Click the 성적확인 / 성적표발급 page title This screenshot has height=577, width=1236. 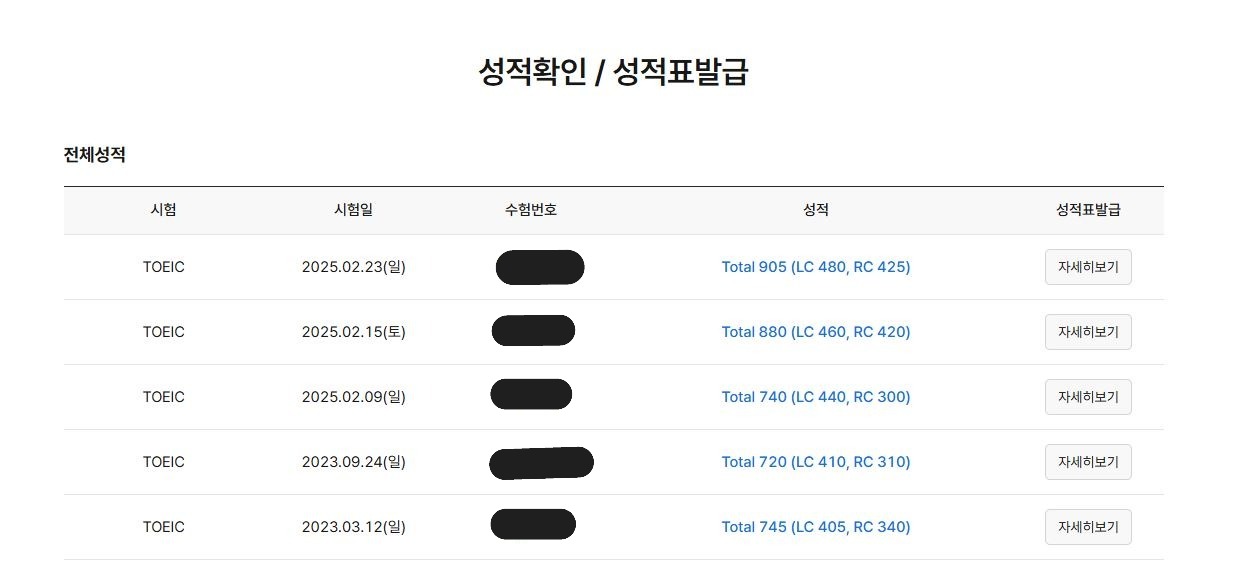click(614, 73)
